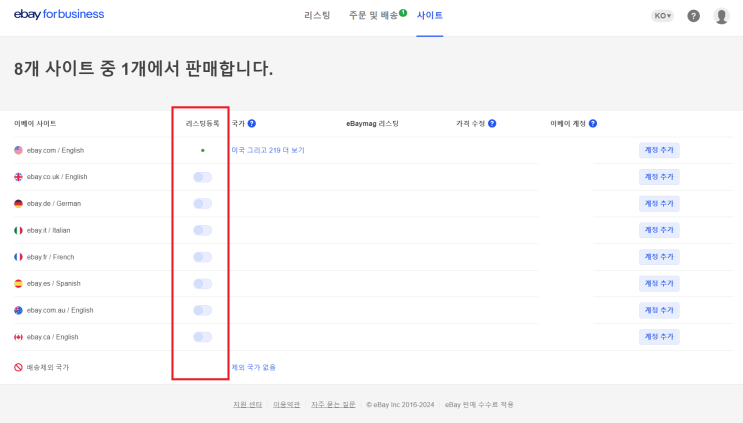
Task: Click the ebay.ca / English site name
Action: (x=52, y=337)
